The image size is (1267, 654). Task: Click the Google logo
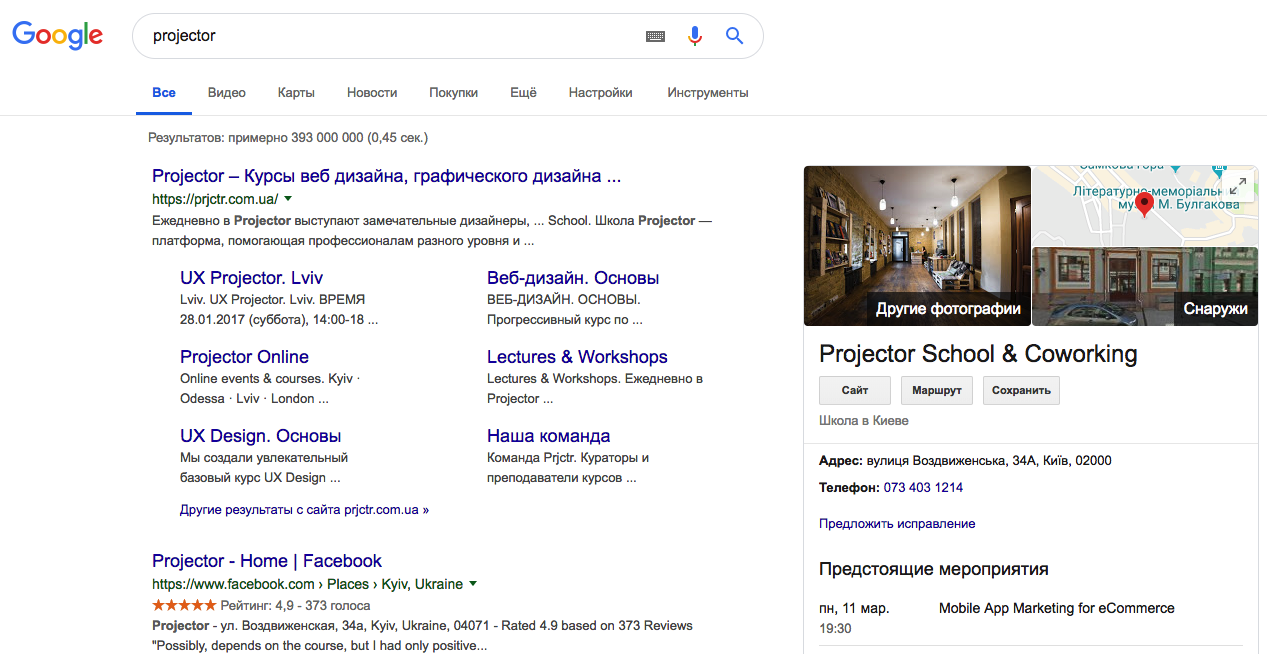(x=57, y=36)
